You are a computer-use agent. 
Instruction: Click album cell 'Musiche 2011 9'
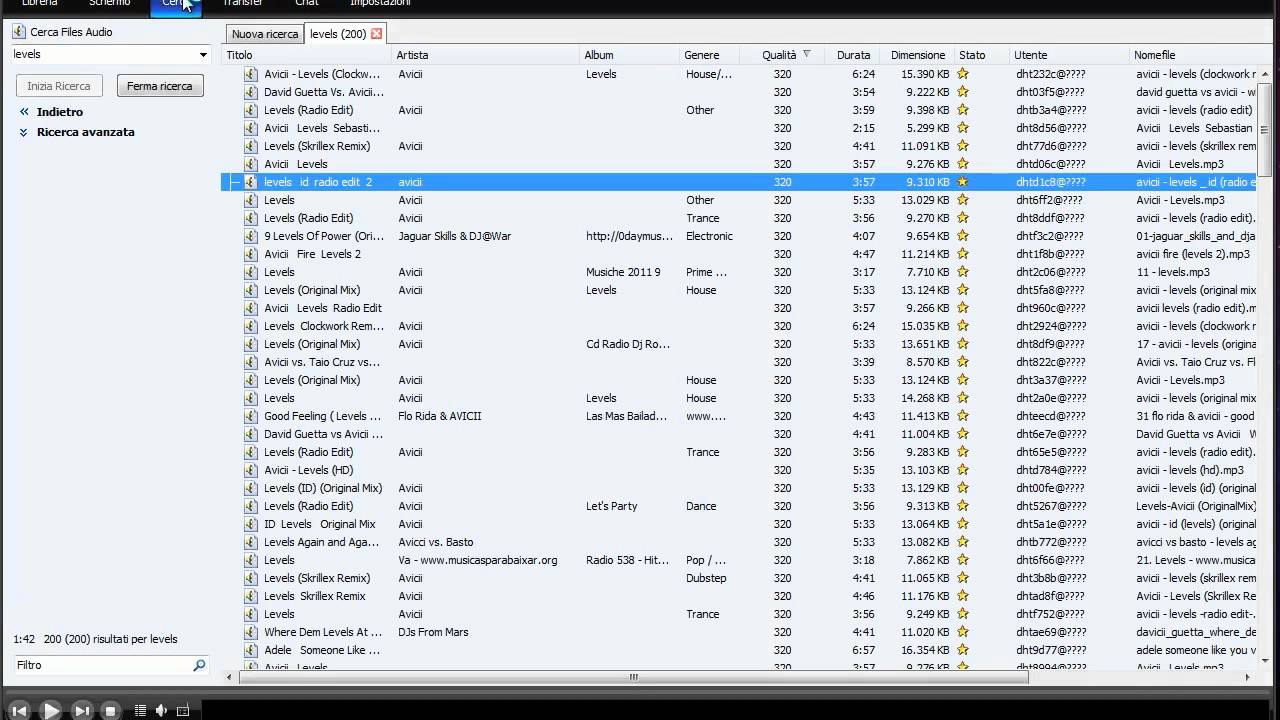(x=623, y=272)
